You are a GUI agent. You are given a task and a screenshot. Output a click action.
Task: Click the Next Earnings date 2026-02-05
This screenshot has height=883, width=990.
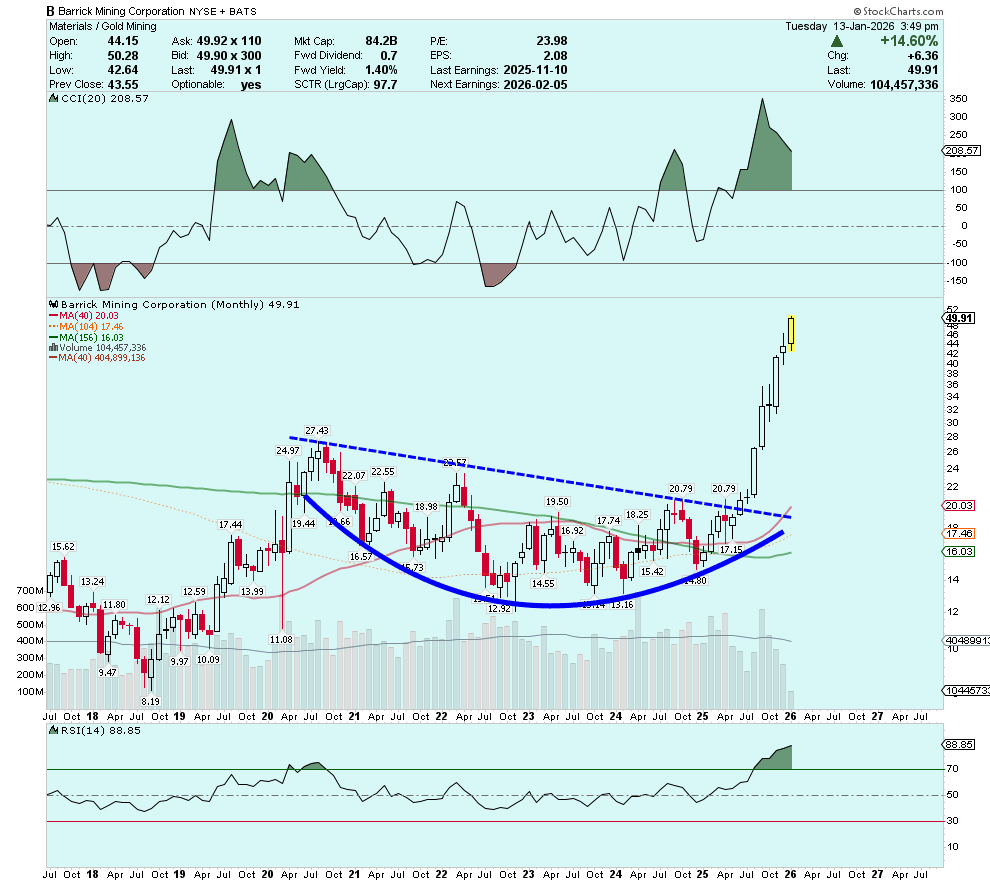[x=535, y=85]
